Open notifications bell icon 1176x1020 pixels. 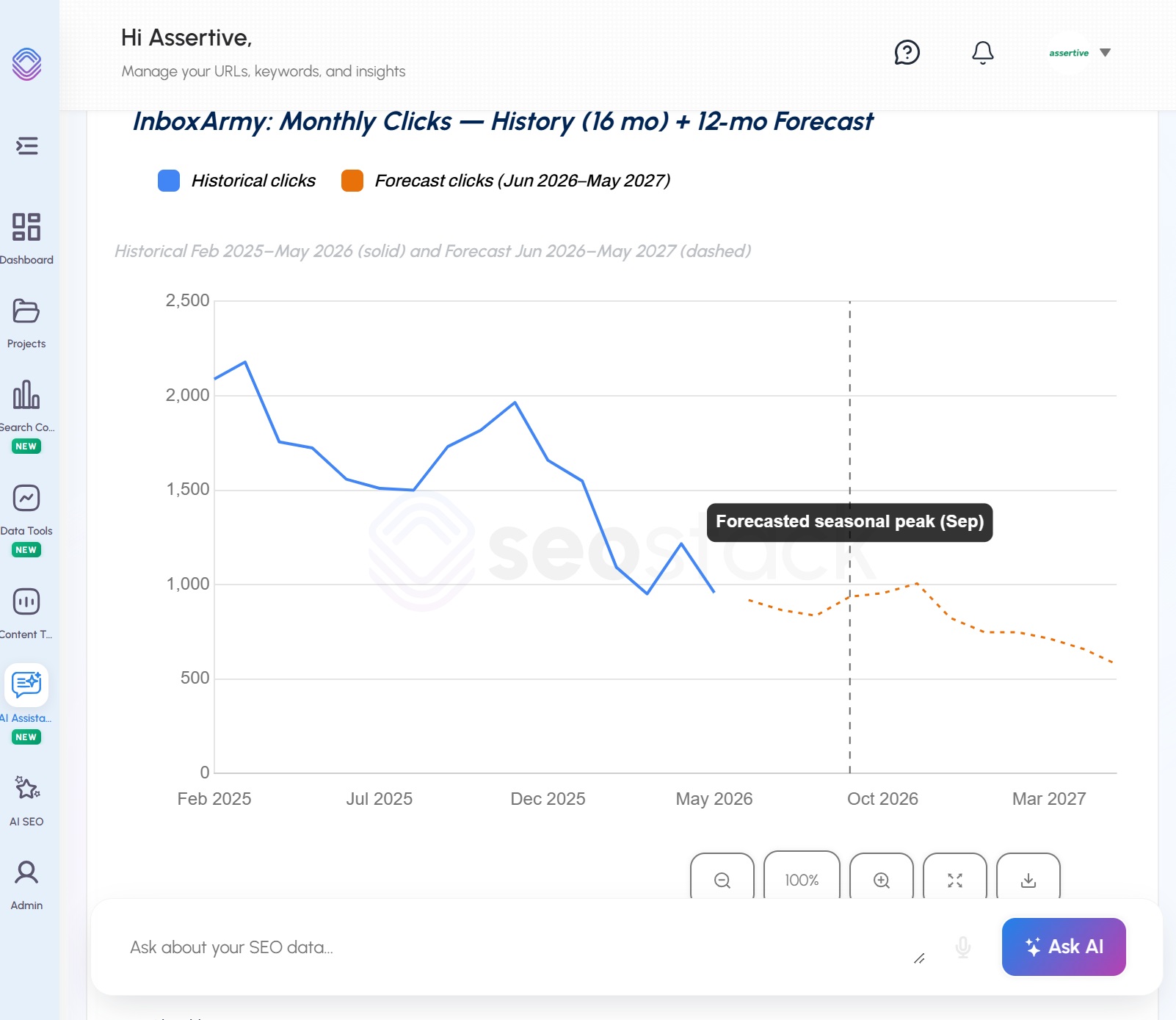pyautogui.click(x=983, y=52)
